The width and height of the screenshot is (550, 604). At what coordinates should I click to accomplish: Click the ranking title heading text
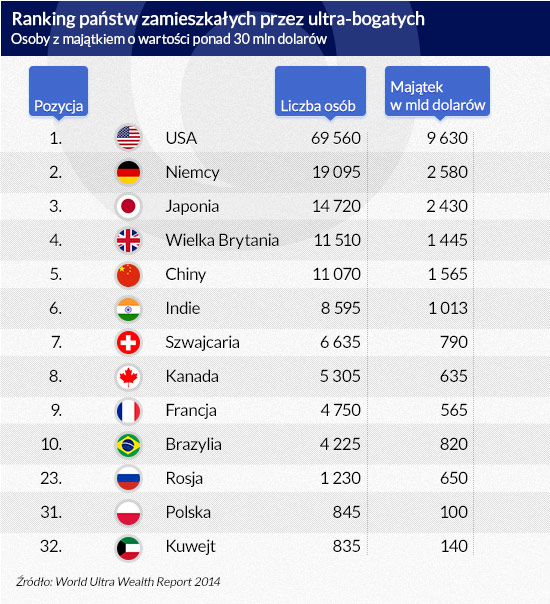tap(218, 18)
